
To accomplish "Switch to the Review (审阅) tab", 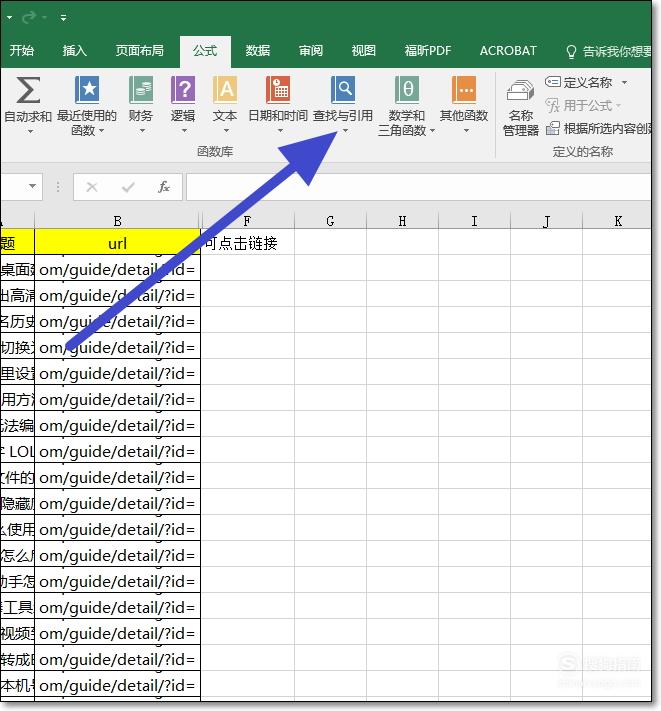I will 311,50.
